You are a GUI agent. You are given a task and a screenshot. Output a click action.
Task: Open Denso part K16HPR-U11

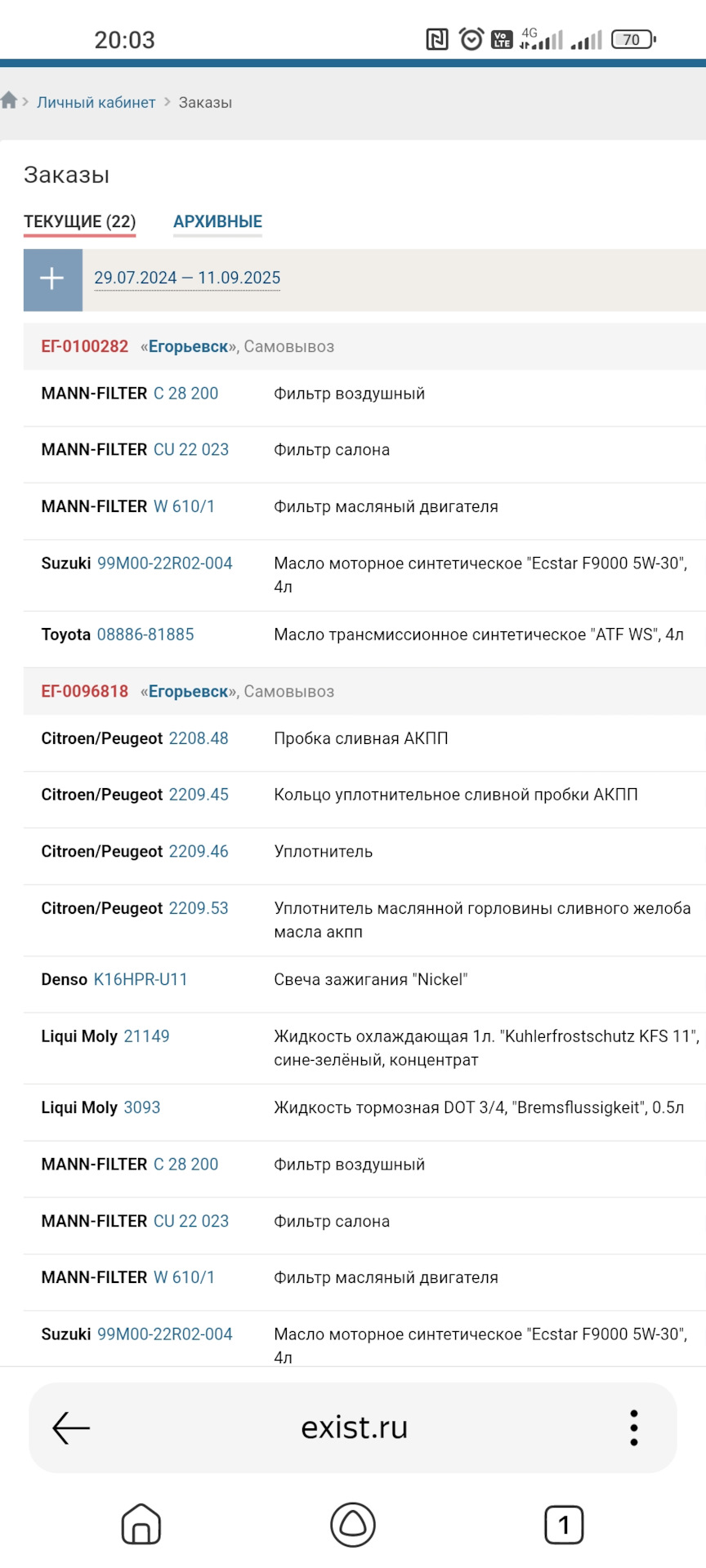(141, 979)
